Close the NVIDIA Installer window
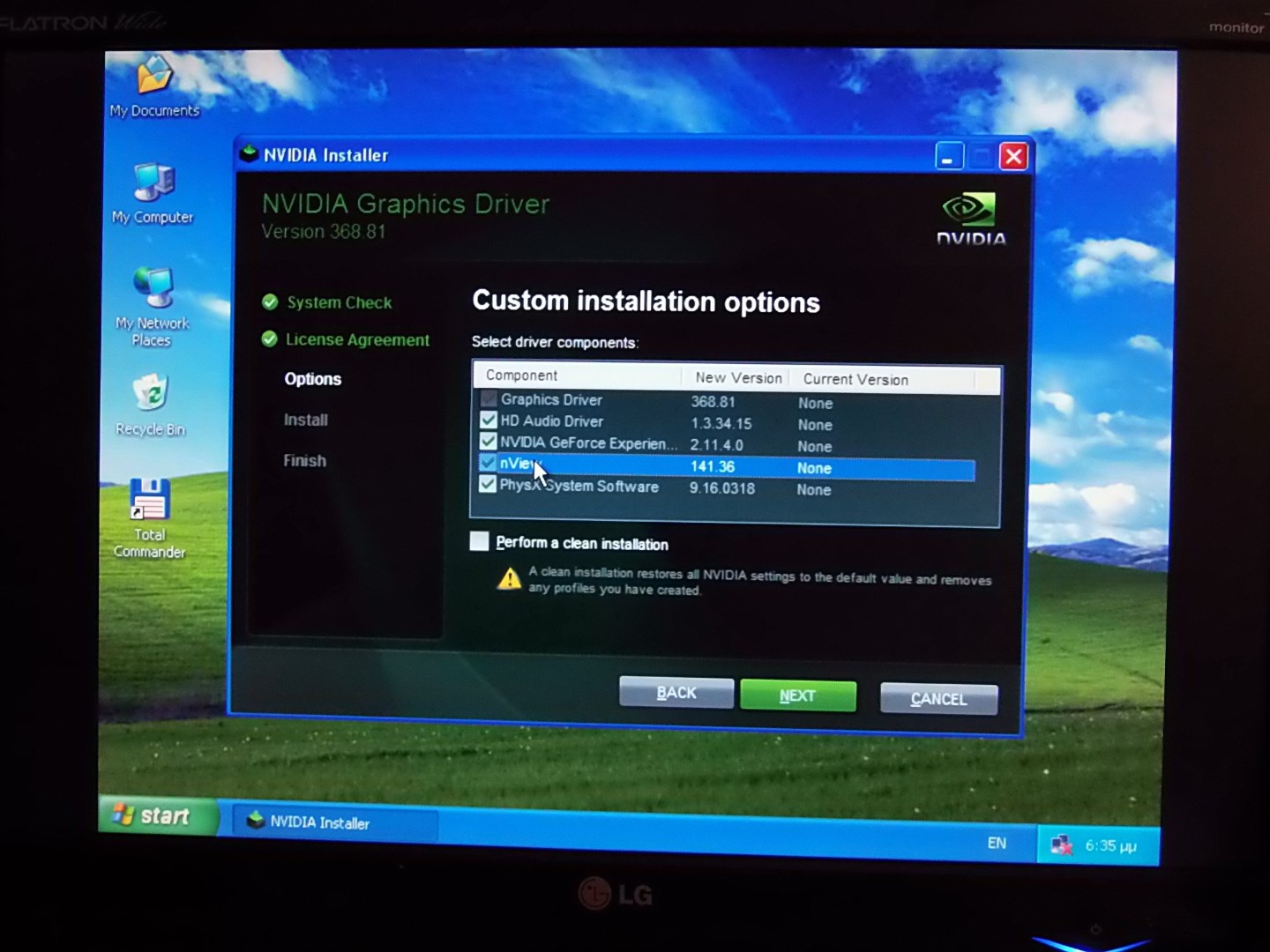This screenshot has width=1270, height=952. [x=1013, y=157]
